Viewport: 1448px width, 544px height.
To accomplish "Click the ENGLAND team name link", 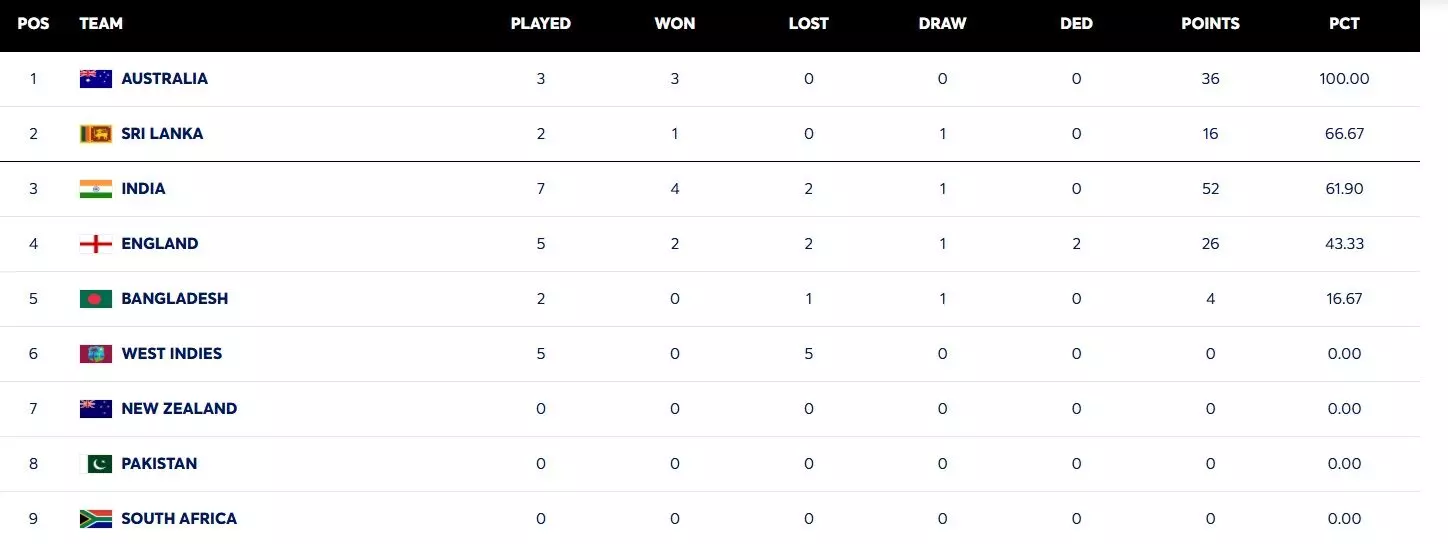I will 160,244.
